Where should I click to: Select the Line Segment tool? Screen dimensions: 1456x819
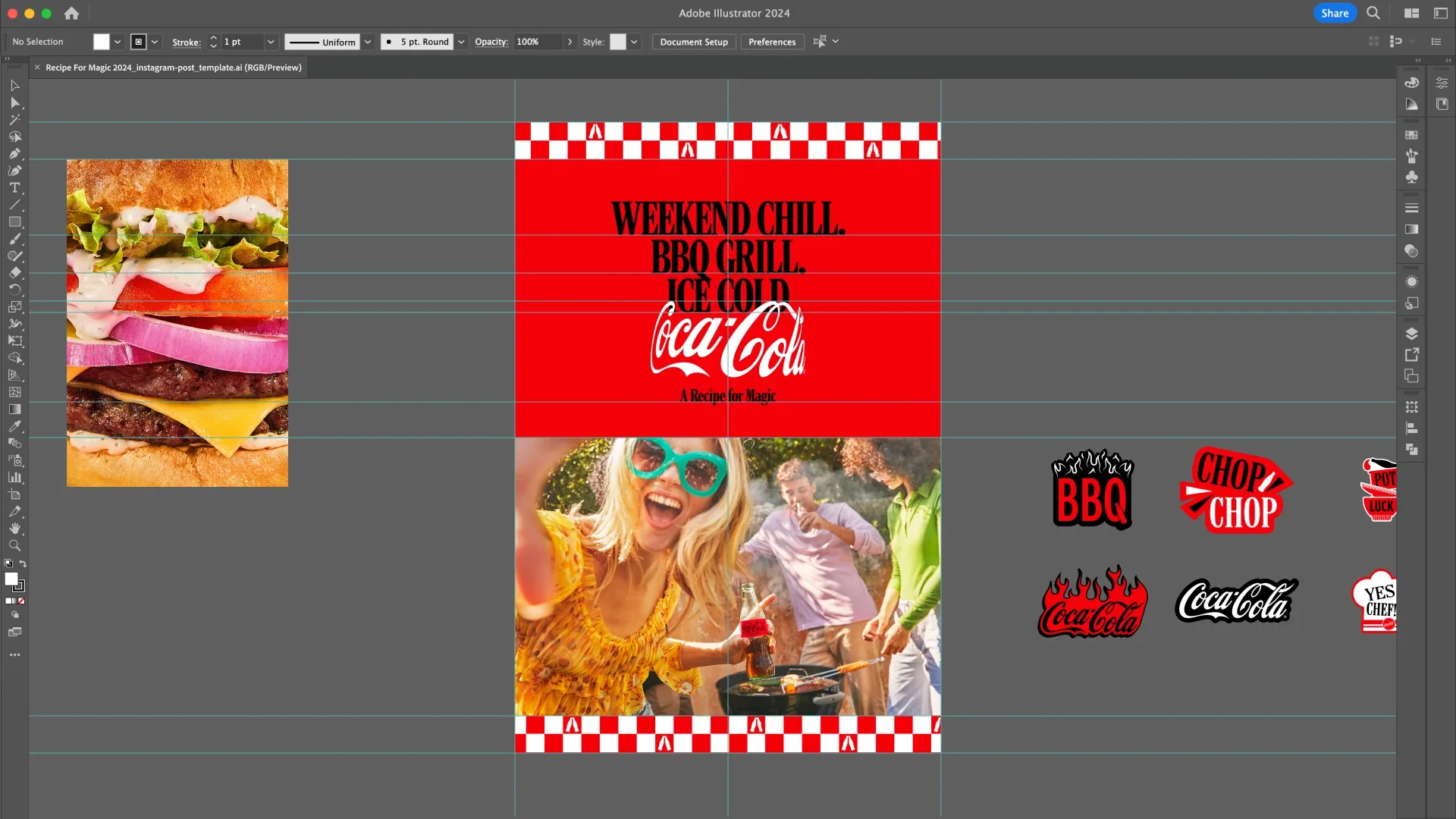coord(14,206)
